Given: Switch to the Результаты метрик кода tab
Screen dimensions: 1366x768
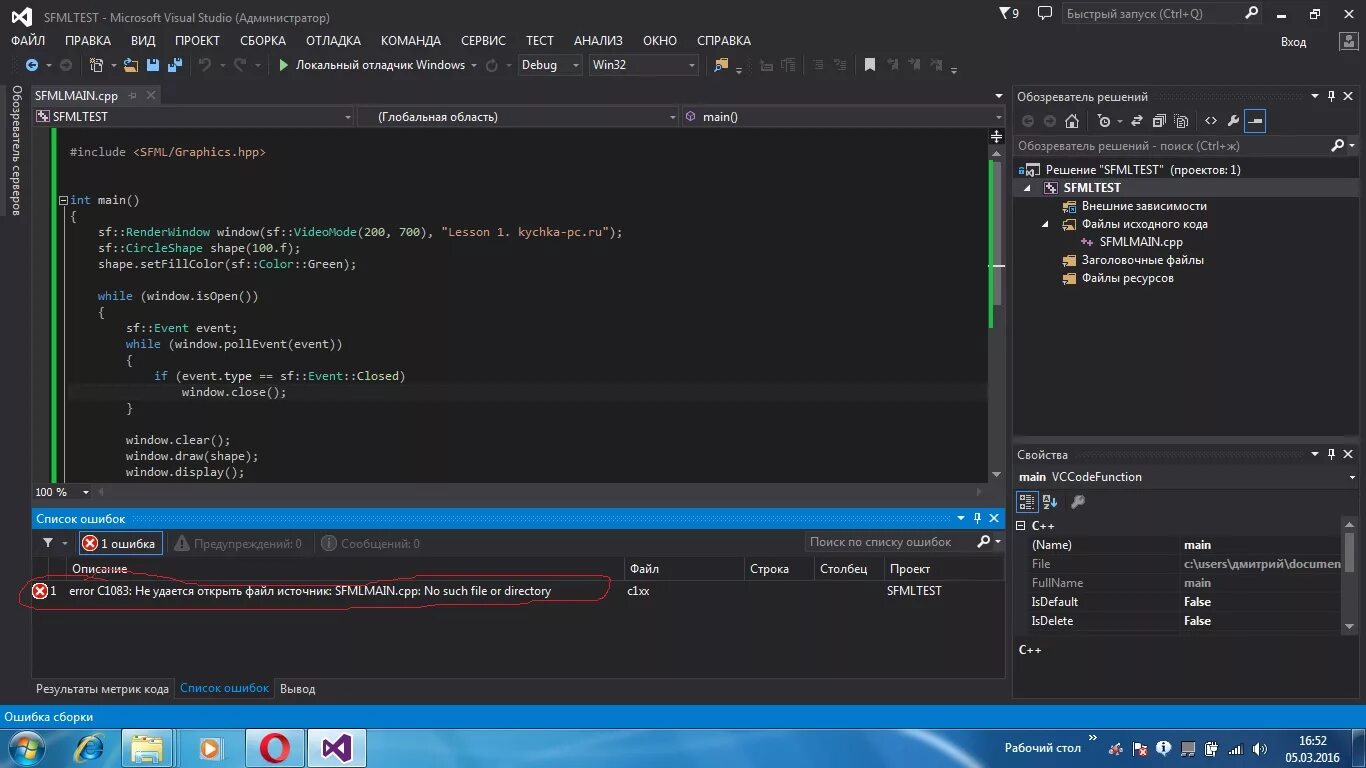Looking at the screenshot, I should click(103, 689).
